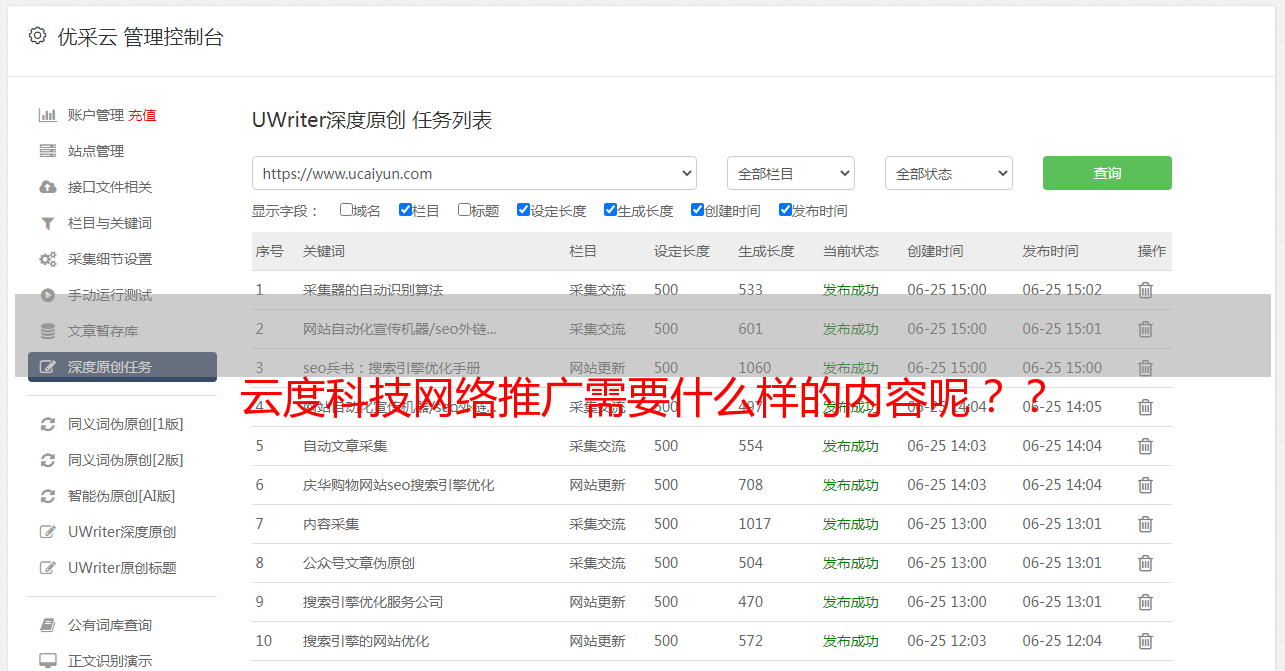The height and width of the screenshot is (671, 1285).
Task: Click the green 查询 button
Action: tap(1107, 173)
